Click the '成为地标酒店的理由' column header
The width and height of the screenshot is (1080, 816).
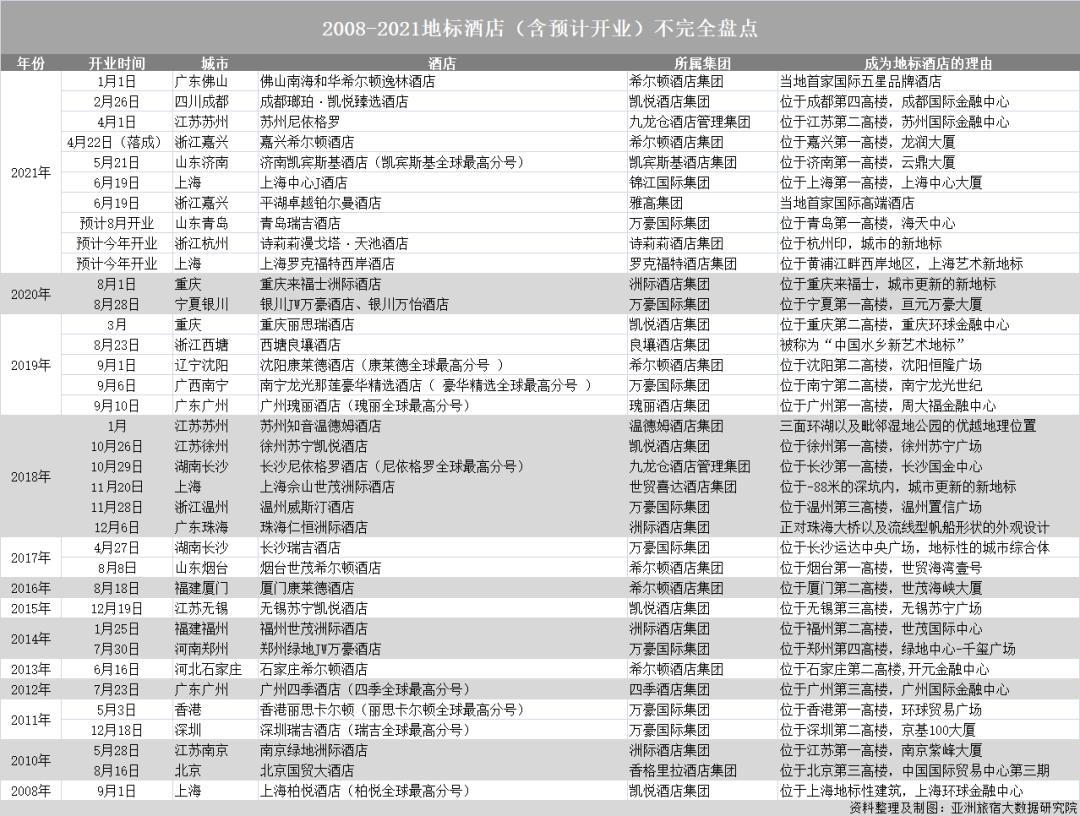928,63
